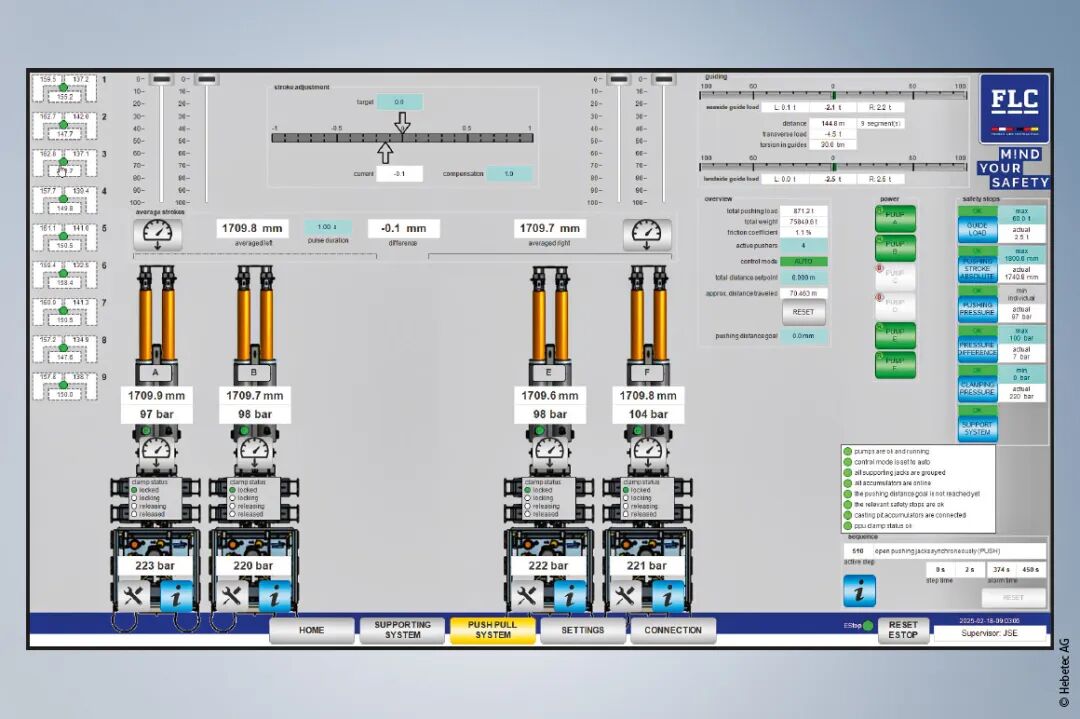Select 'released' clamp status for pusher A
The height and width of the screenshot is (719, 1080).
point(135,514)
